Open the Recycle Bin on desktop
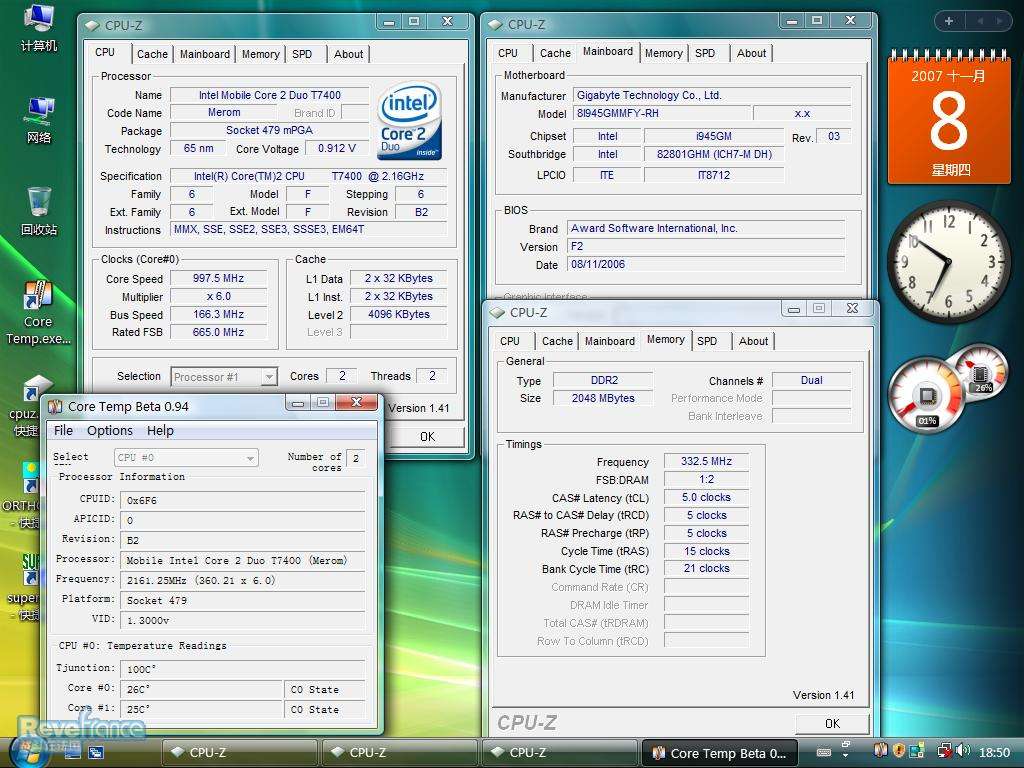 [39, 208]
